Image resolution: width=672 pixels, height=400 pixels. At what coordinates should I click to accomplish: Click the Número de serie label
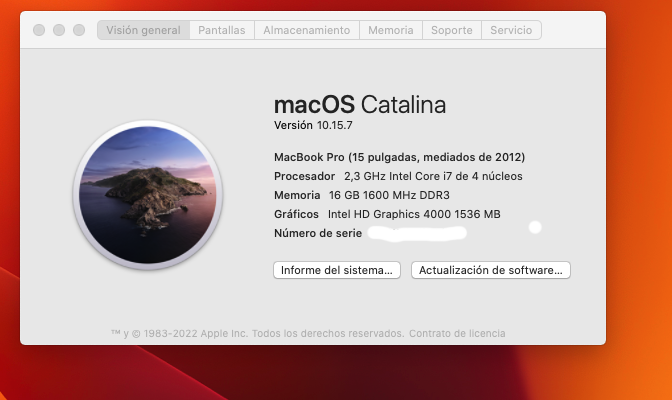(318, 233)
